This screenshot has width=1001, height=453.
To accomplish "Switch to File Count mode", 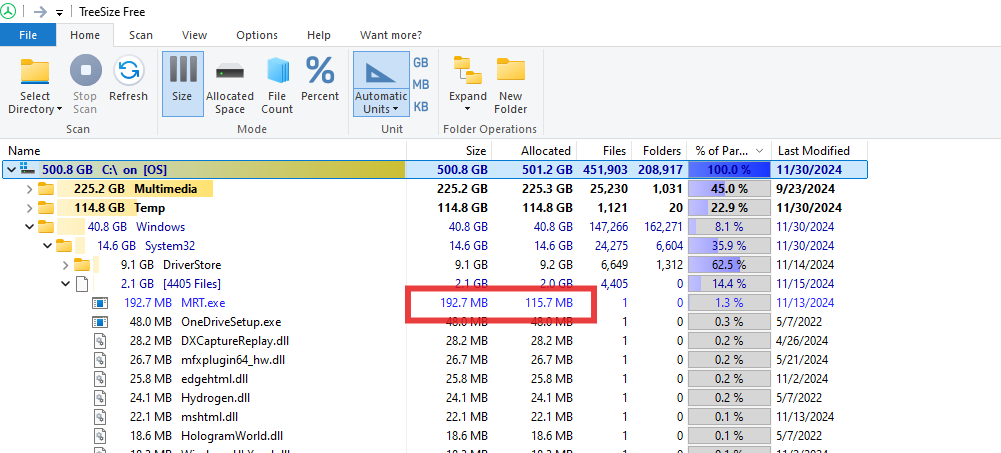I will [x=277, y=85].
